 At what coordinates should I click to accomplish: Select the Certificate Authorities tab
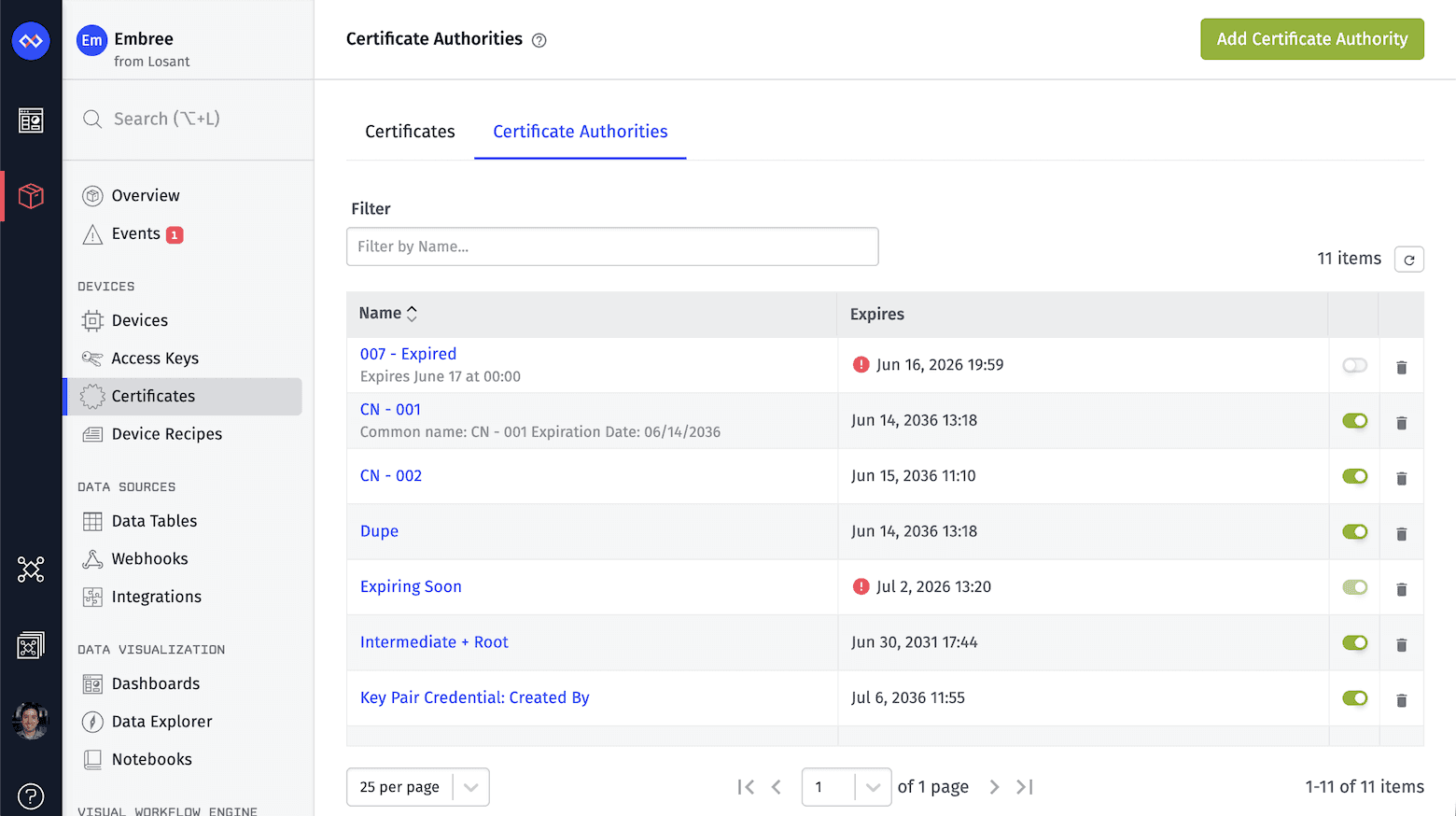click(x=581, y=132)
